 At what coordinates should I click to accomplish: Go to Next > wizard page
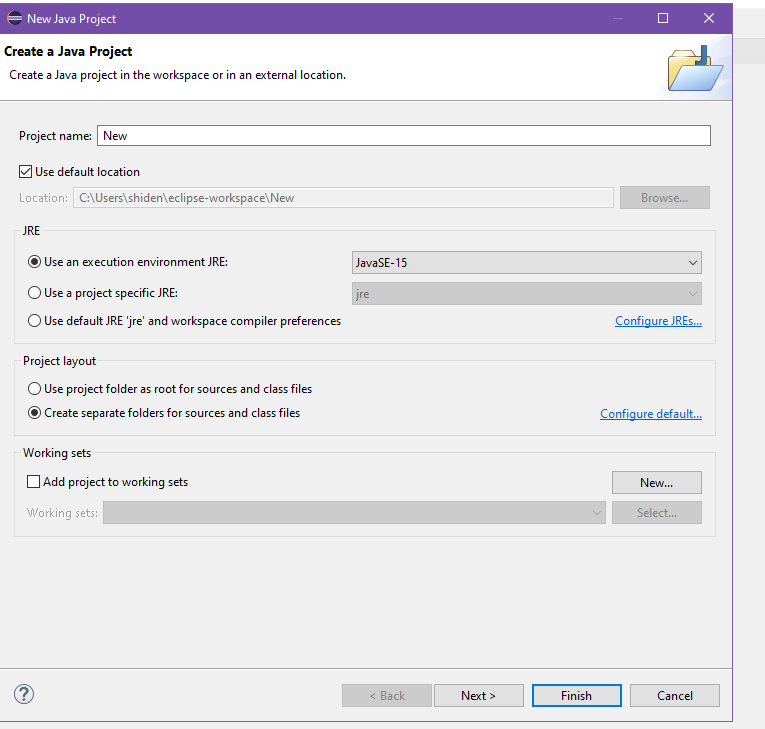click(479, 695)
